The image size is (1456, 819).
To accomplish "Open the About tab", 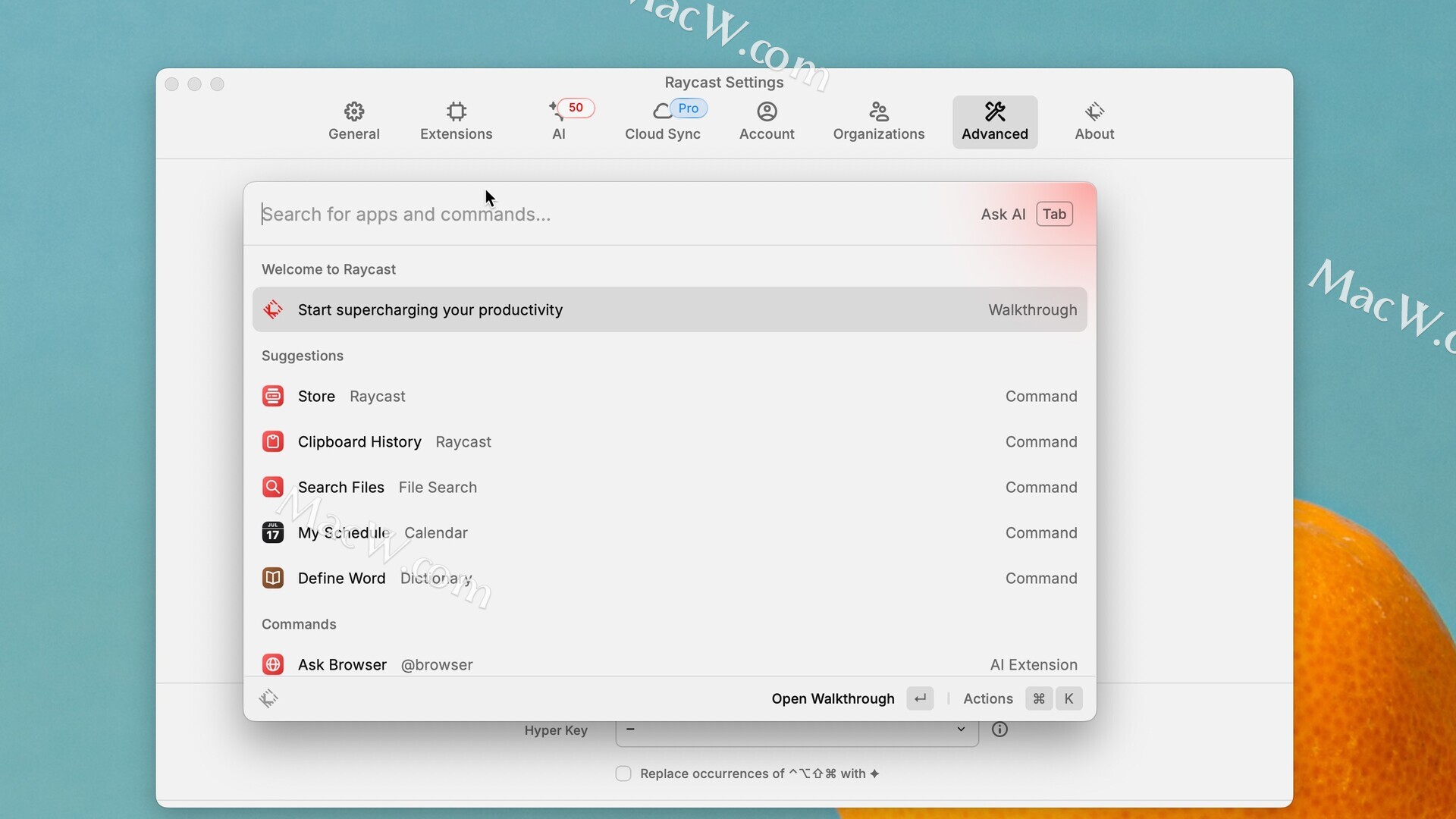I will point(1094,121).
